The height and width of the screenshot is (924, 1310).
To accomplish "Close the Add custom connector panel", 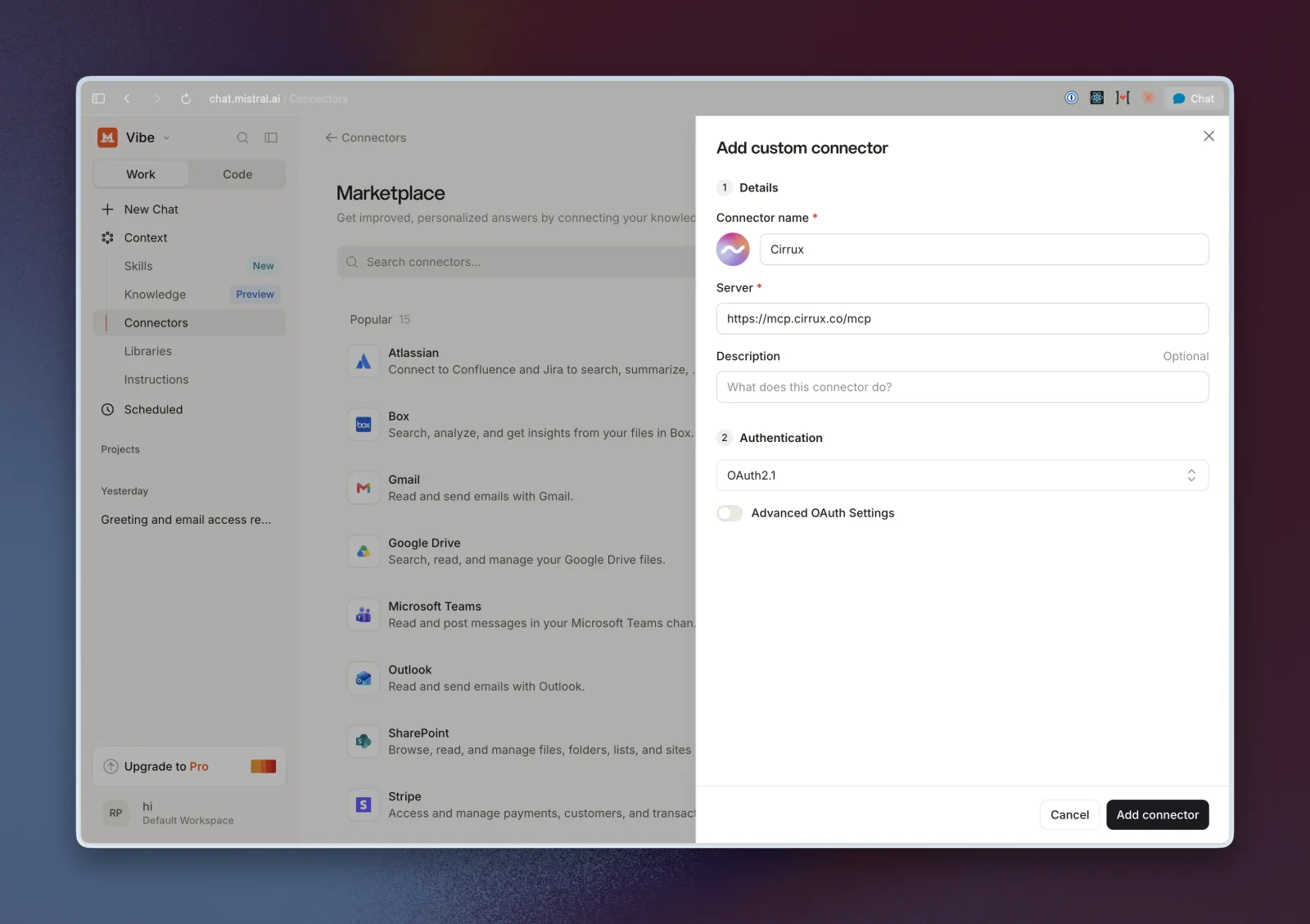I will [x=1208, y=136].
